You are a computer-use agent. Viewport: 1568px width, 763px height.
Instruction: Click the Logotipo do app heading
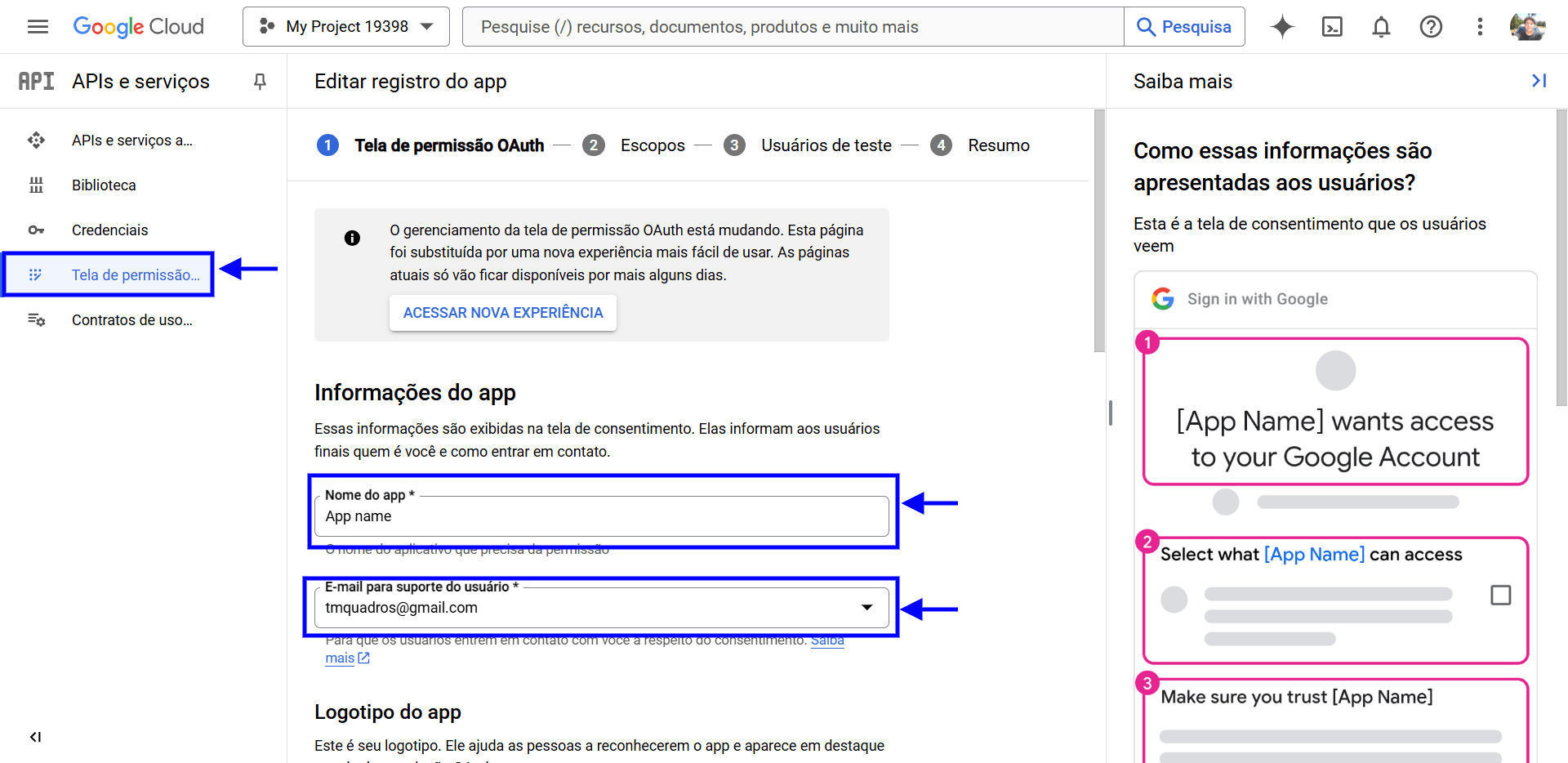point(388,712)
